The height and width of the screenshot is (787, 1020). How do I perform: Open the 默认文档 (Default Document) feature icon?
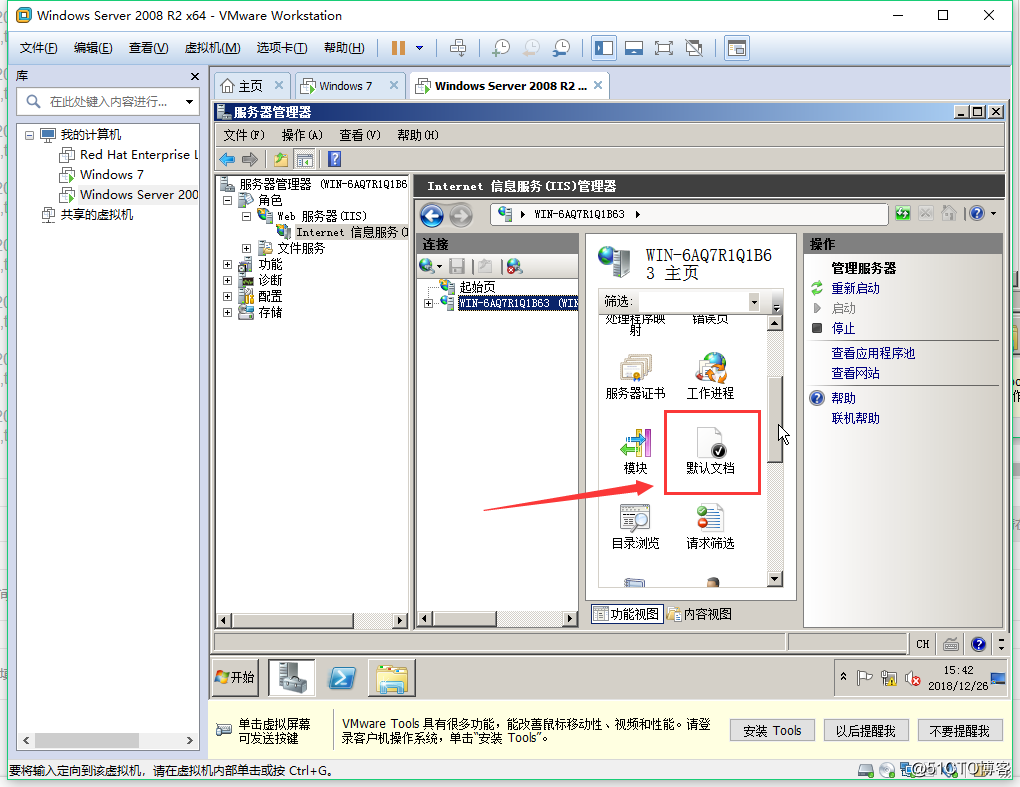710,451
